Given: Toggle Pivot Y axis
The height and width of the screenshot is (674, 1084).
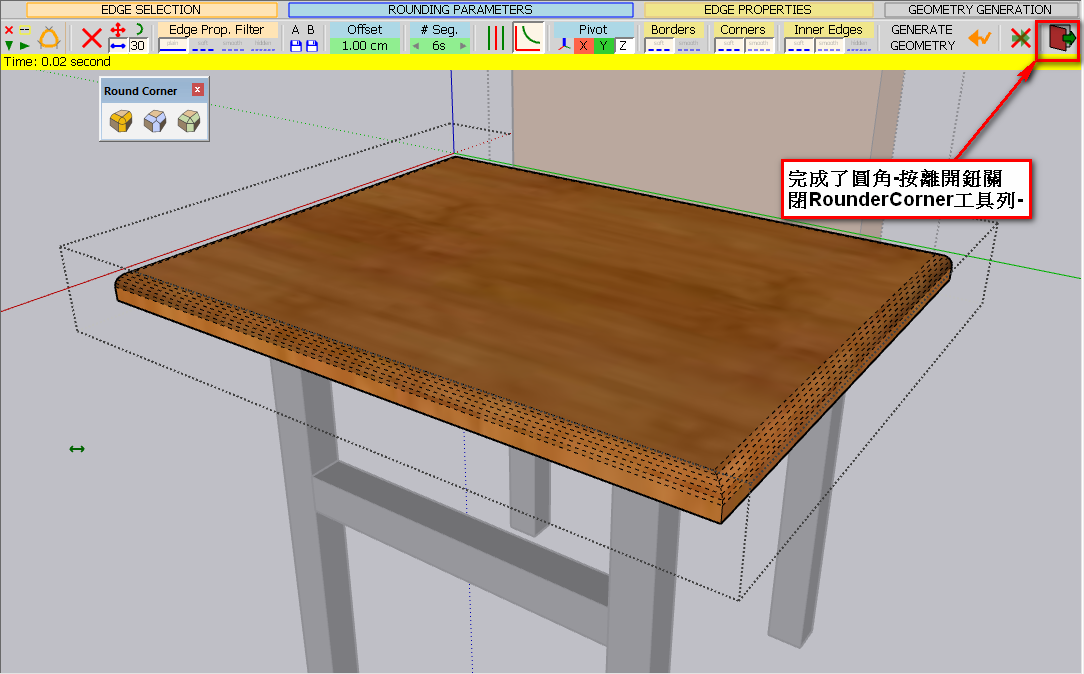Looking at the screenshot, I should (604, 46).
